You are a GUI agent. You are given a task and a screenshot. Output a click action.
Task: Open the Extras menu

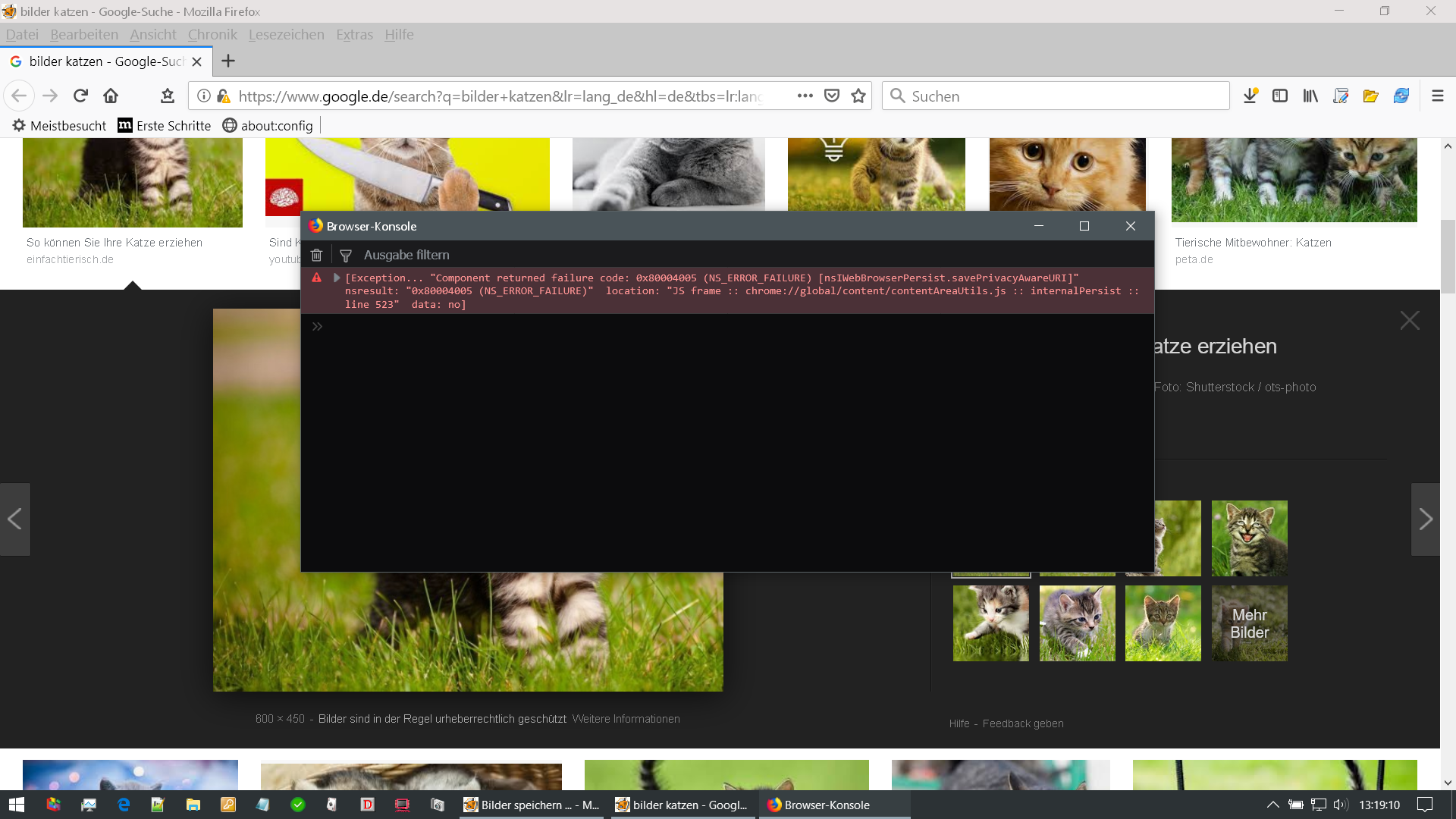click(x=354, y=35)
